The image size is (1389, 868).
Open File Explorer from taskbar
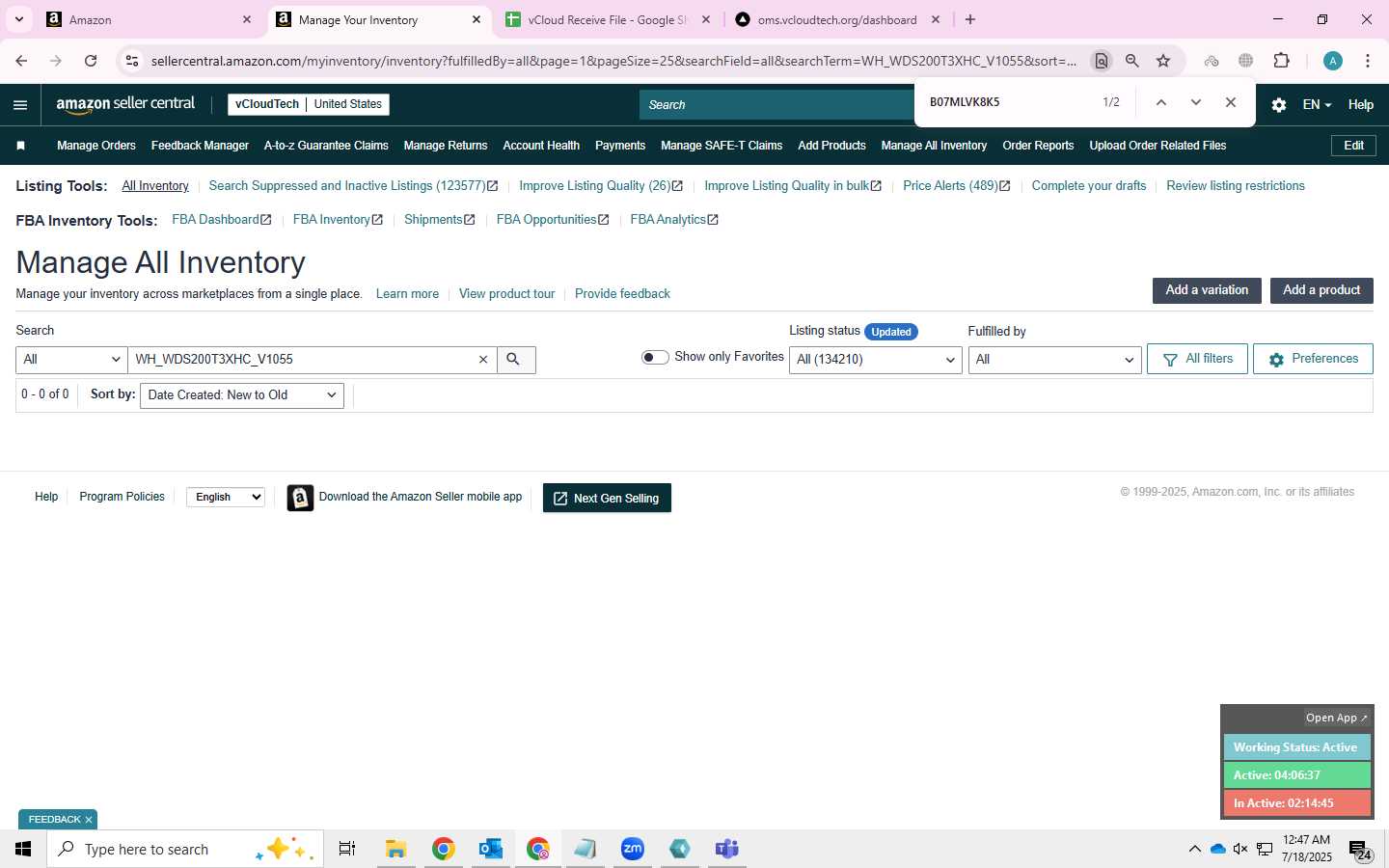pyautogui.click(x=395, y=849)
